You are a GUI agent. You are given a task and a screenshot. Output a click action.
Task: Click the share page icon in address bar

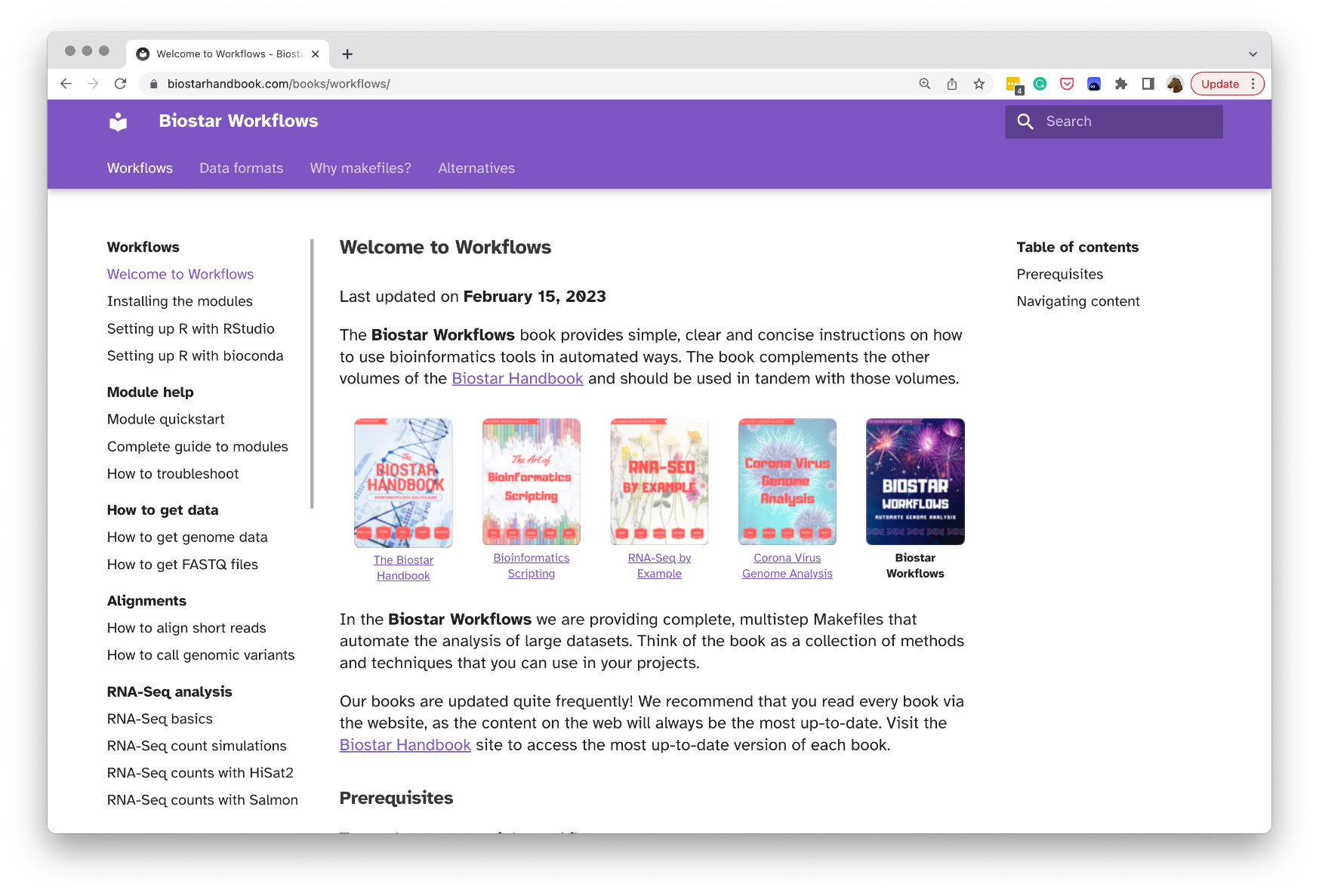(x=952, y=84)
